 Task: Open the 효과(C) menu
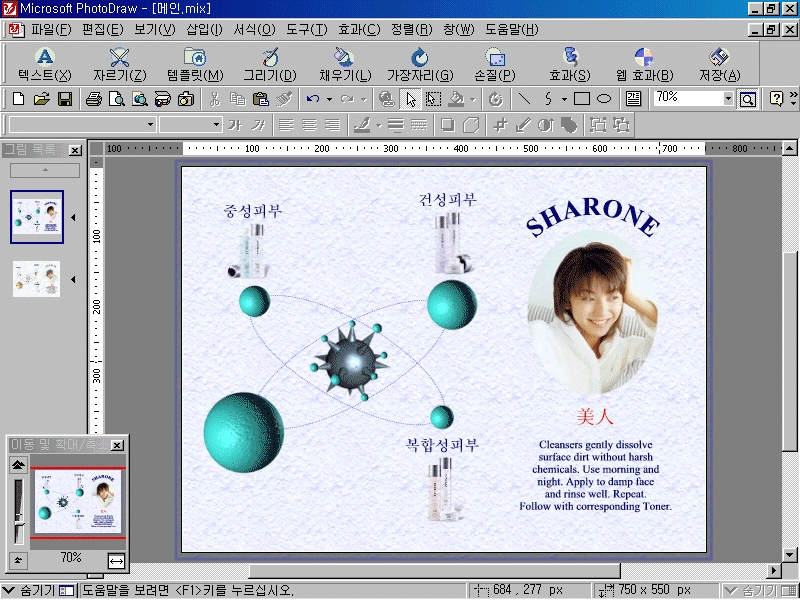[x=359, y=30]
